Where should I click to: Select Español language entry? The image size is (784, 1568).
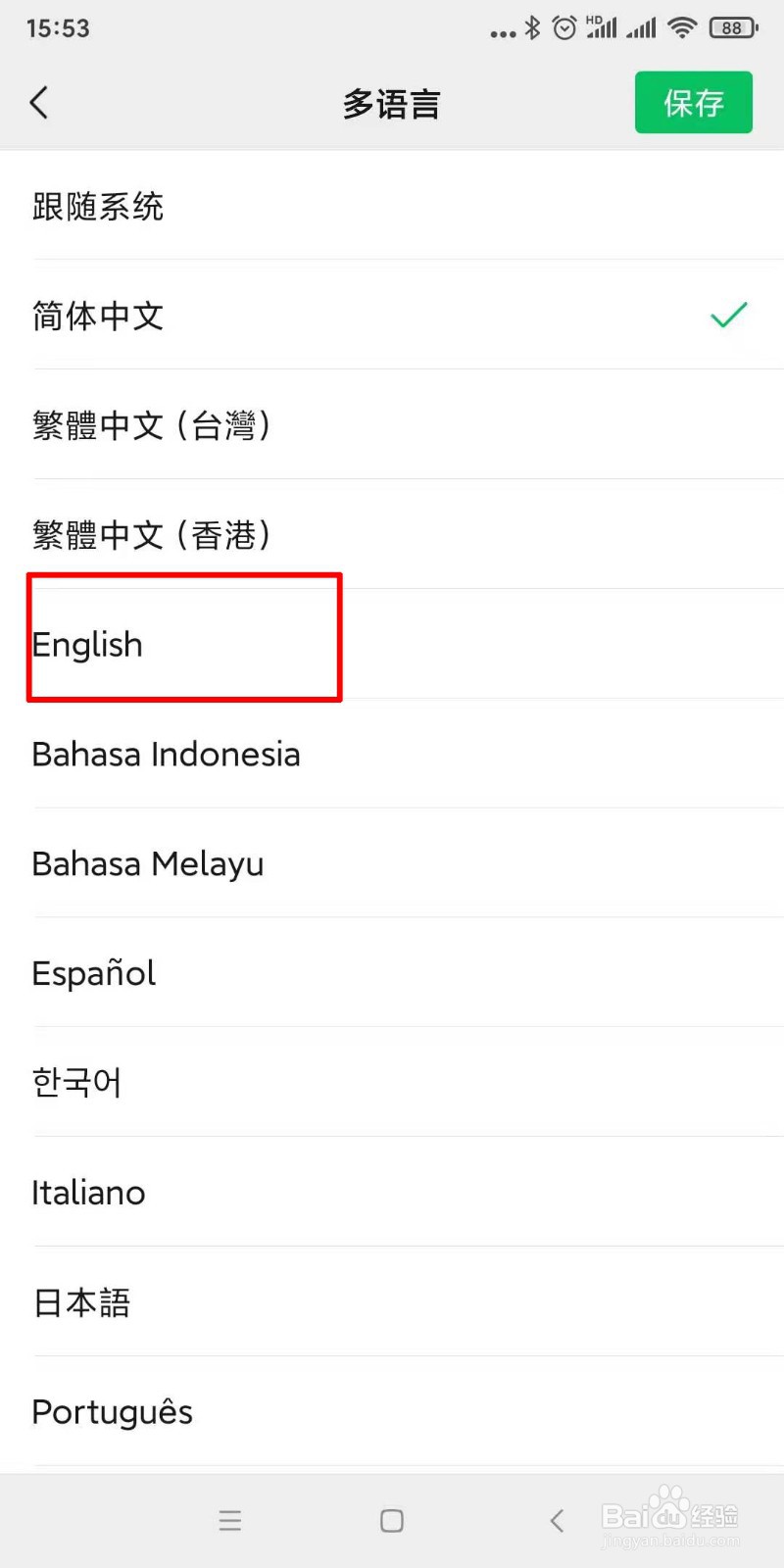[392, 974]
